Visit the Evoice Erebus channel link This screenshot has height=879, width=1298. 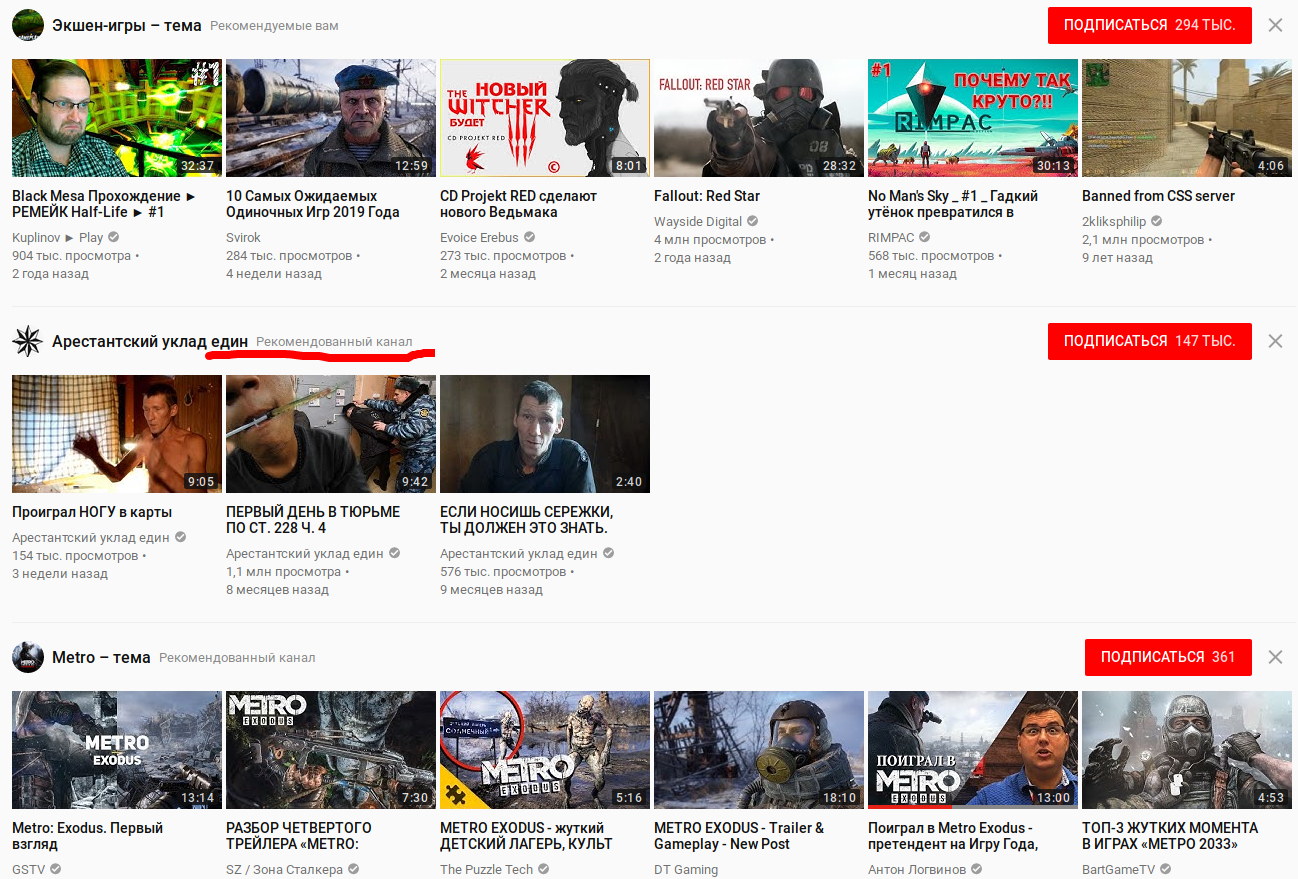point(480,238)
